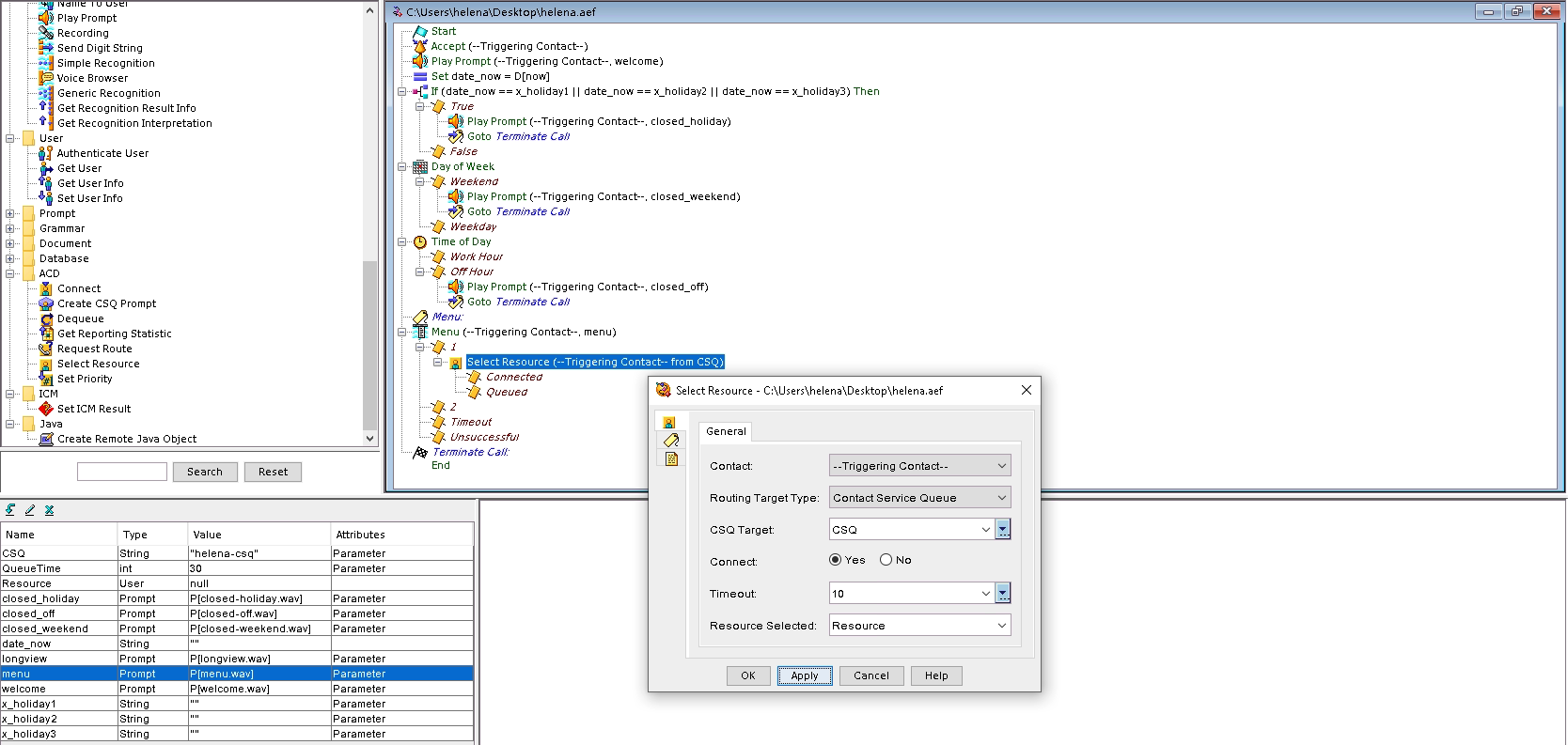
Task: Click the Play Prompt palette icon
Action: [45, 18]
